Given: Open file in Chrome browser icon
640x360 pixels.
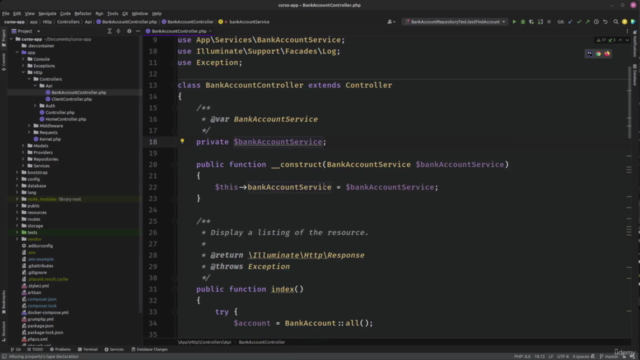Looking at the screenshot, I should coord(598,53).
